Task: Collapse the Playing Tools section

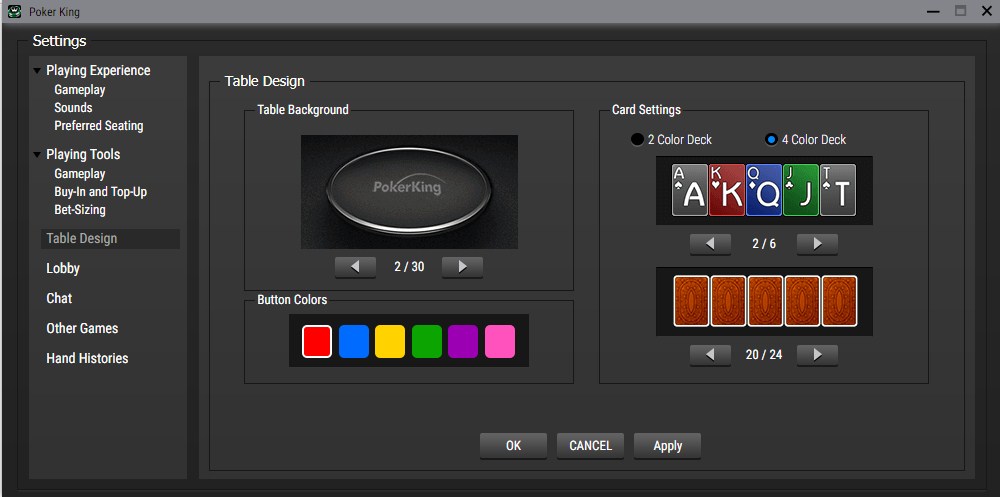Action: pos(38,155)
